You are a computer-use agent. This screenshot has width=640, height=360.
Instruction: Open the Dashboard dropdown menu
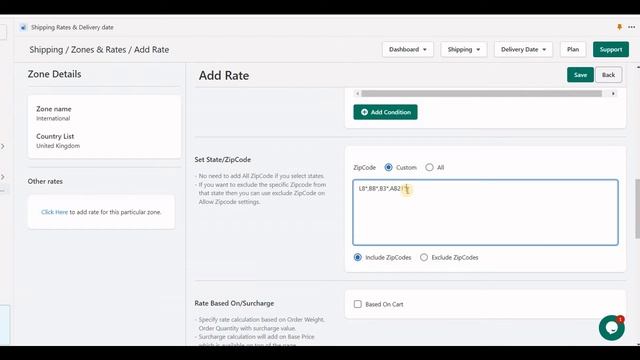(x=408, y=49)
